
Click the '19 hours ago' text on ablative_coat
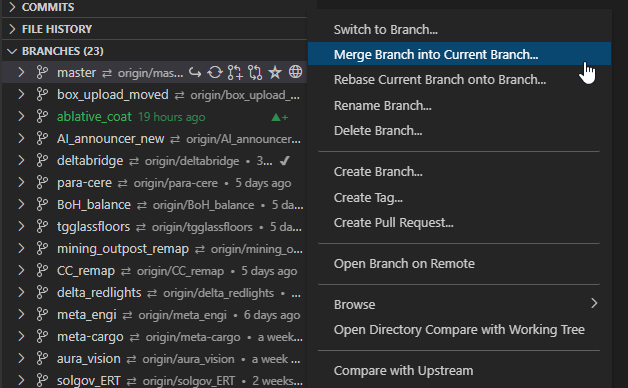(171, 117)
